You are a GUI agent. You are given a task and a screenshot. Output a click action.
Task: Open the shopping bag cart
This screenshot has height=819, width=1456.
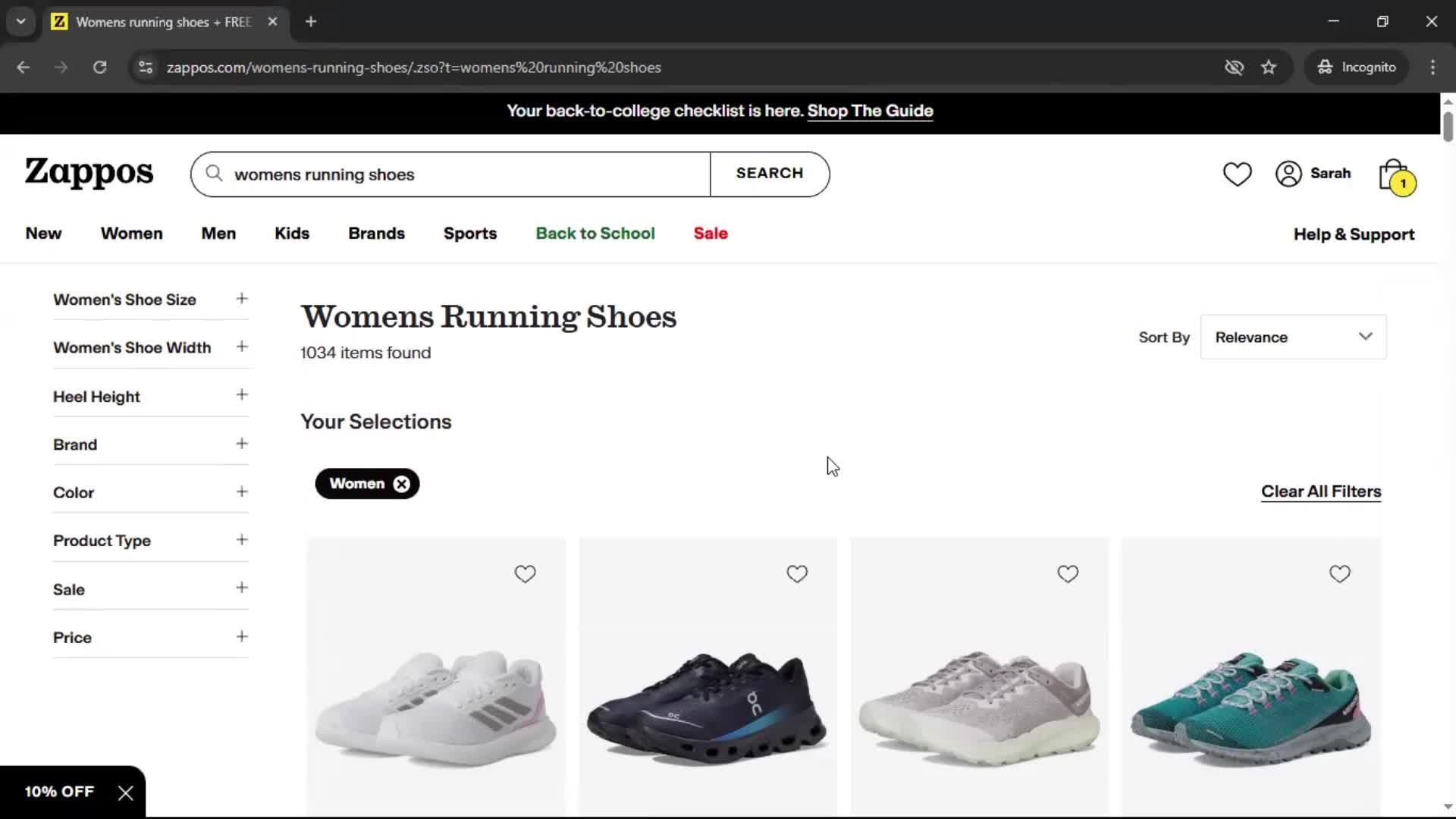[x=1396, y=177]
